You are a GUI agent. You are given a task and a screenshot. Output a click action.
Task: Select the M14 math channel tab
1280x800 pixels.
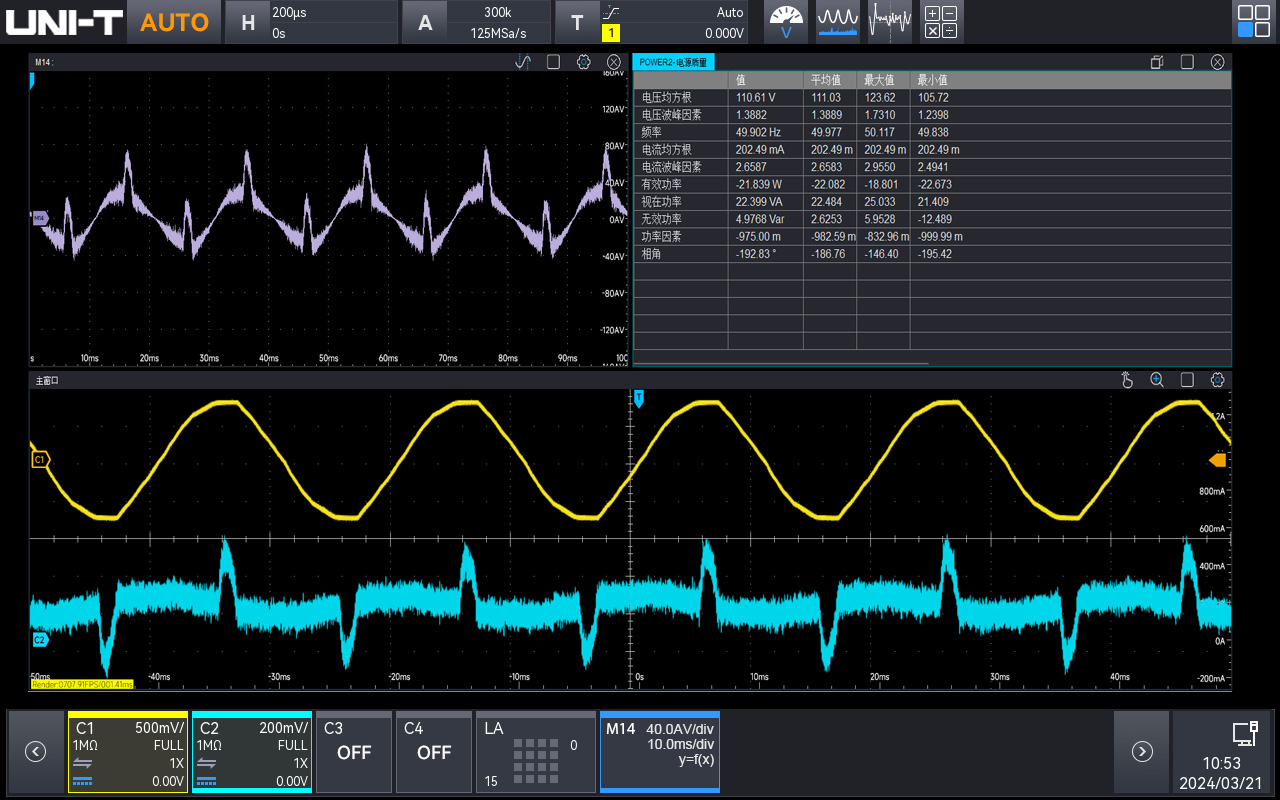pos(659,752)
